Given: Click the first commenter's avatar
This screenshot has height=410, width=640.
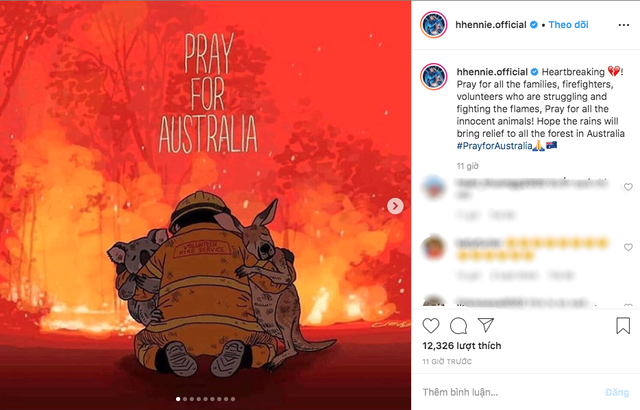Looking at the screenshot, I should click(433, 187).
